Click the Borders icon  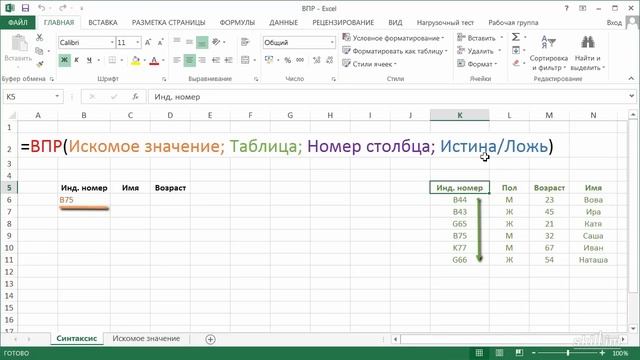coord(112,60)
